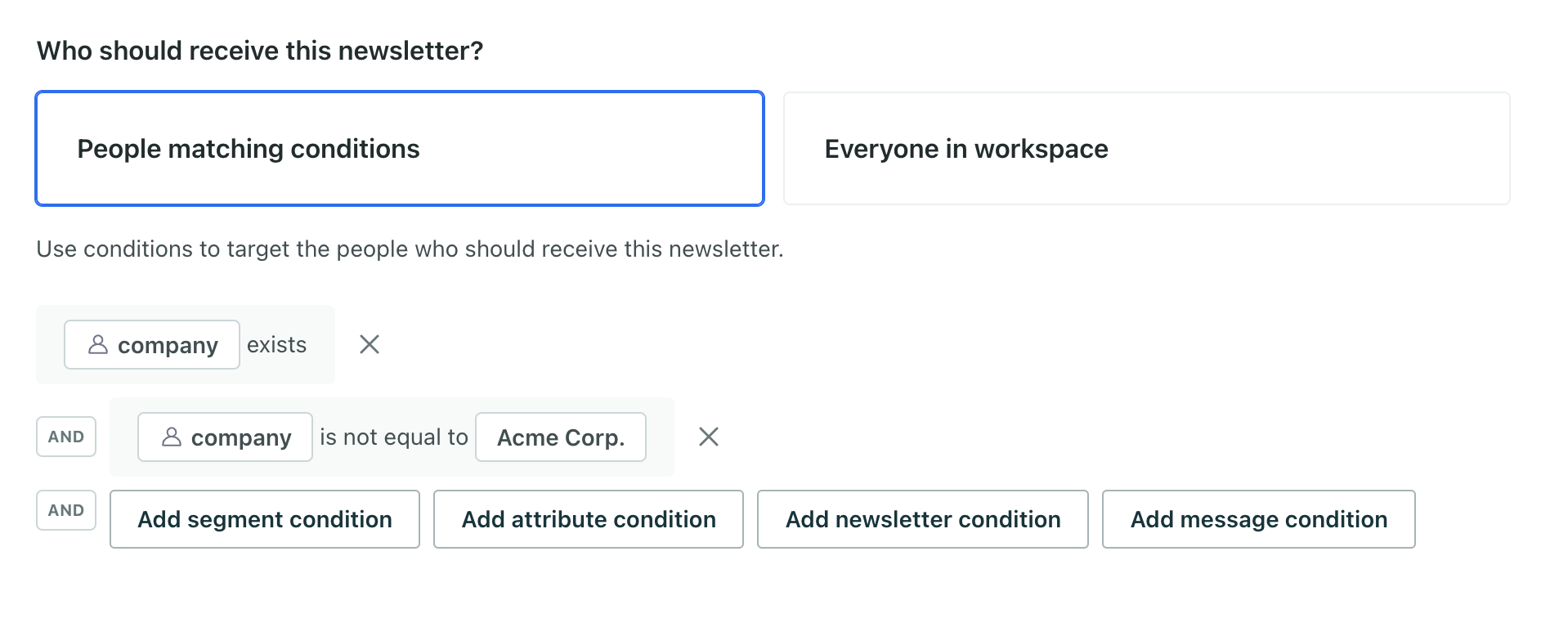Click the "Use conditions to target" help text

click(410, 249)
